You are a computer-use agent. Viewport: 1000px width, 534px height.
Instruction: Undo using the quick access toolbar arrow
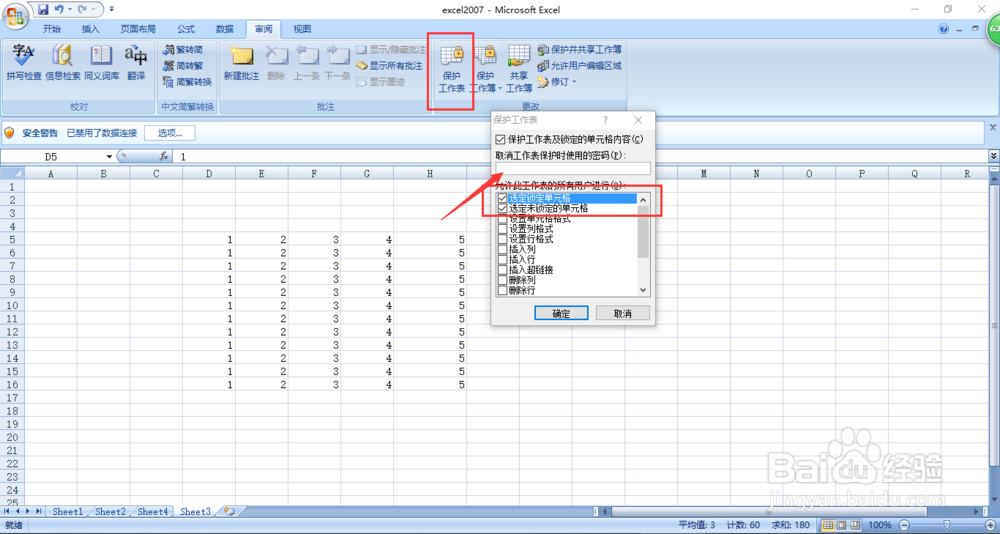point(59,10)
